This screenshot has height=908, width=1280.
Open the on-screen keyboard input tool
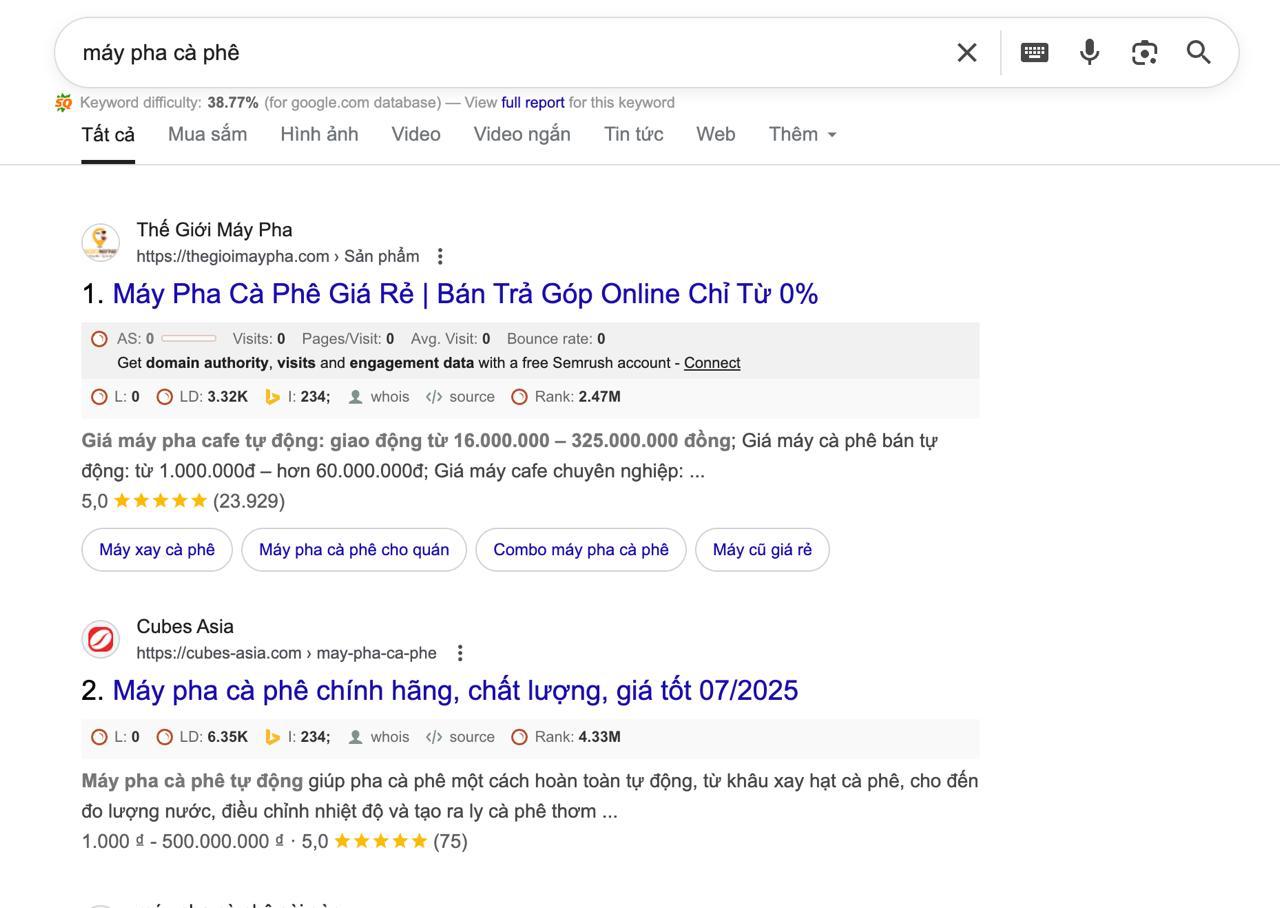pos(1034,53)
